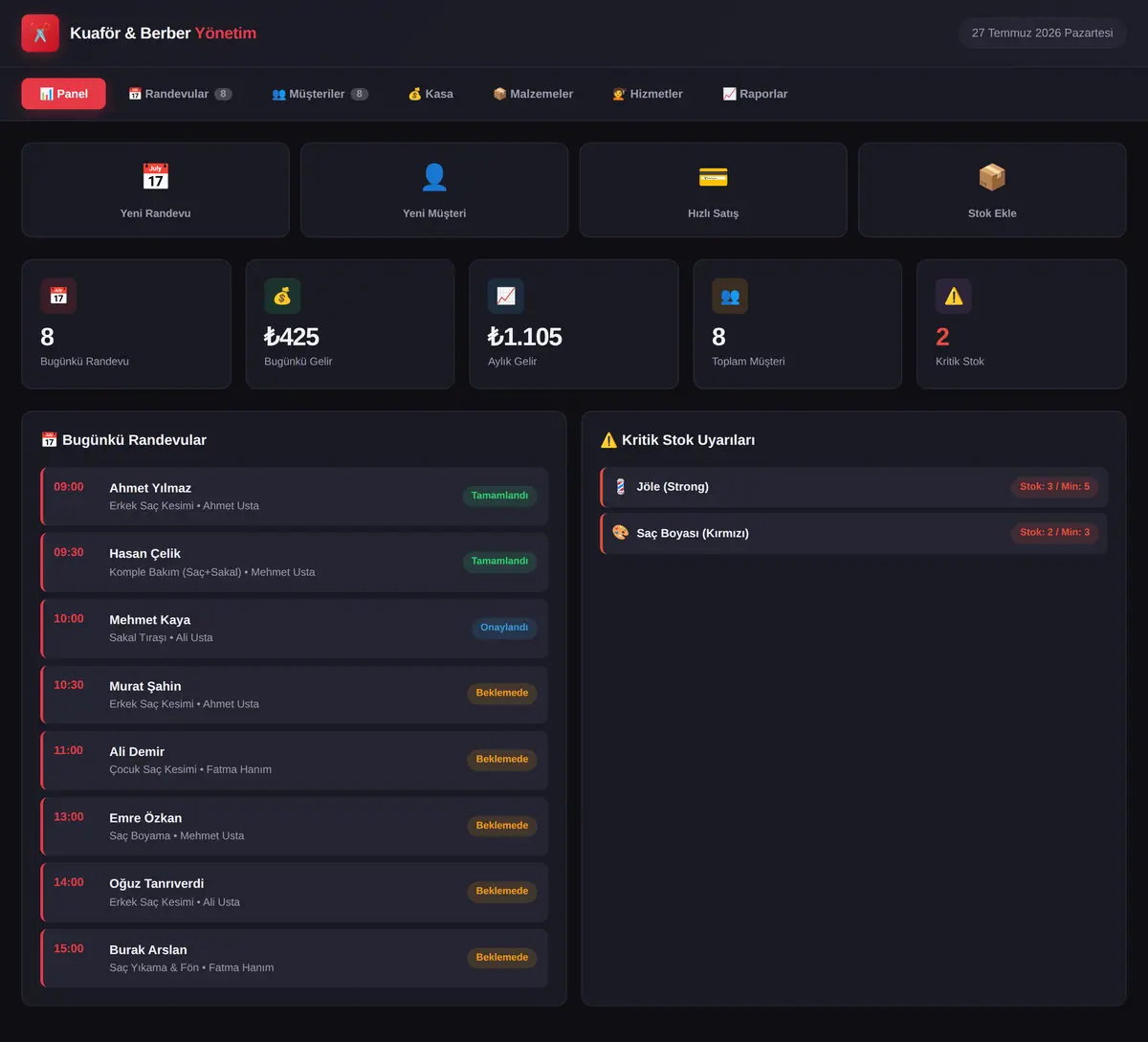Click the Stok Ekle label
Image resolution: width=1148 pixels, height=1042 pixels.
coord(992,213)
